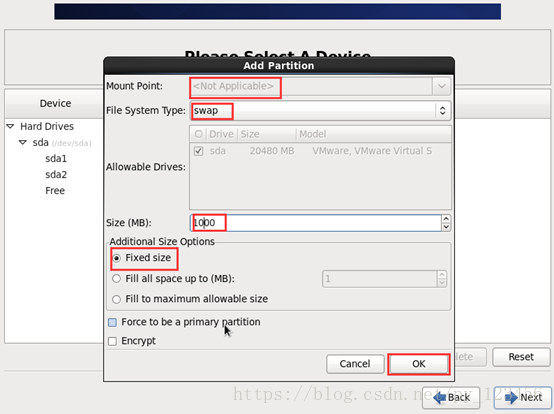Select the Free space entry

click(55, 191)
